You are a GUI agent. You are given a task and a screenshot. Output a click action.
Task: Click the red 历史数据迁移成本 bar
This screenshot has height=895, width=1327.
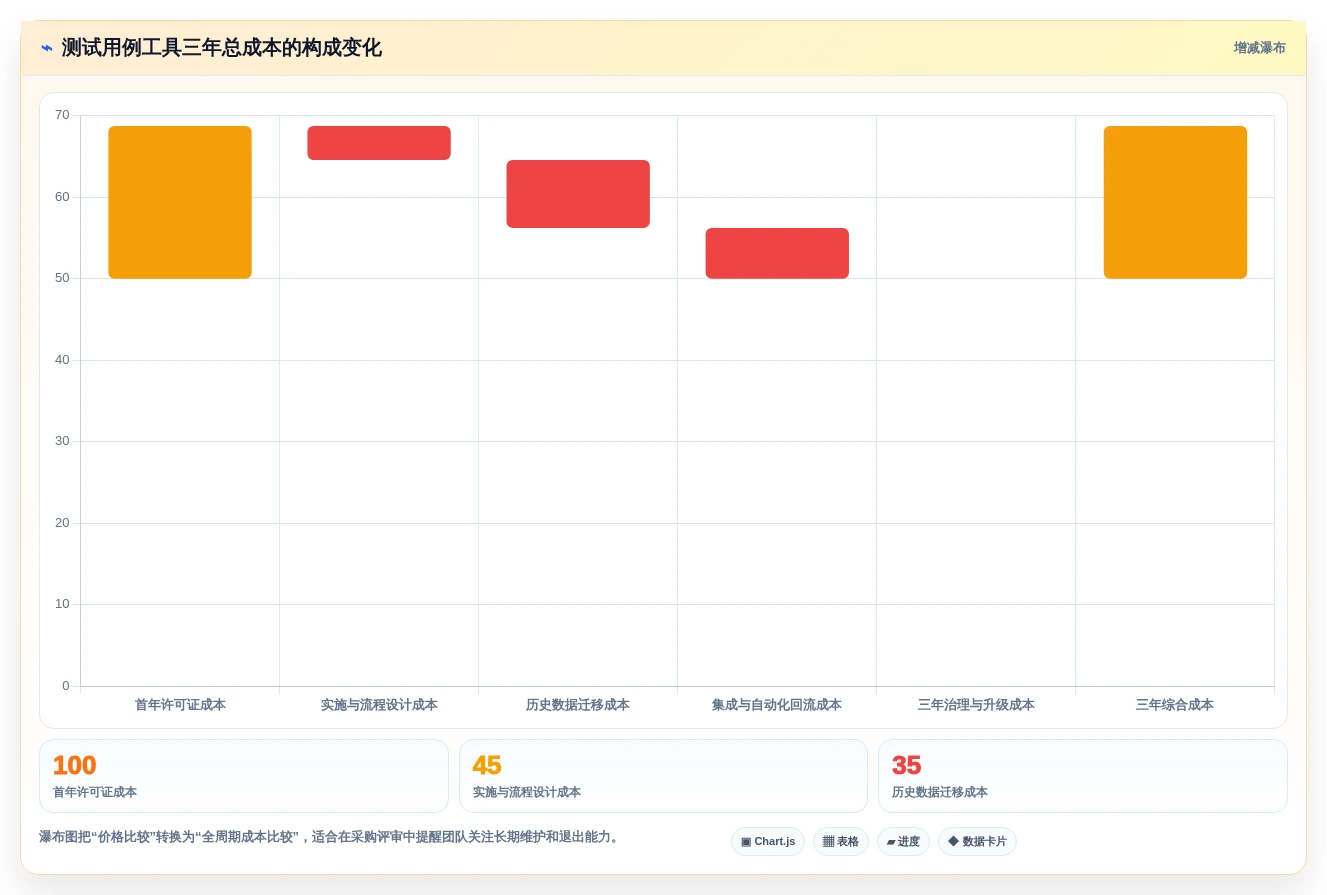(578, 194)
